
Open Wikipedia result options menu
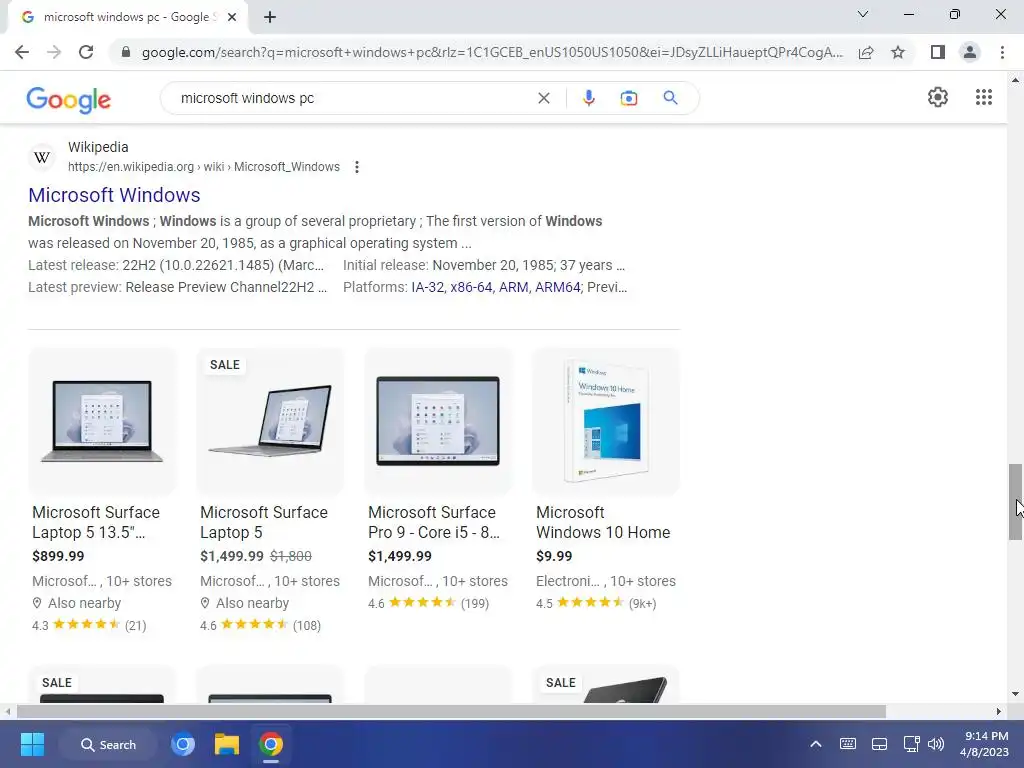[x=357, y=167]
